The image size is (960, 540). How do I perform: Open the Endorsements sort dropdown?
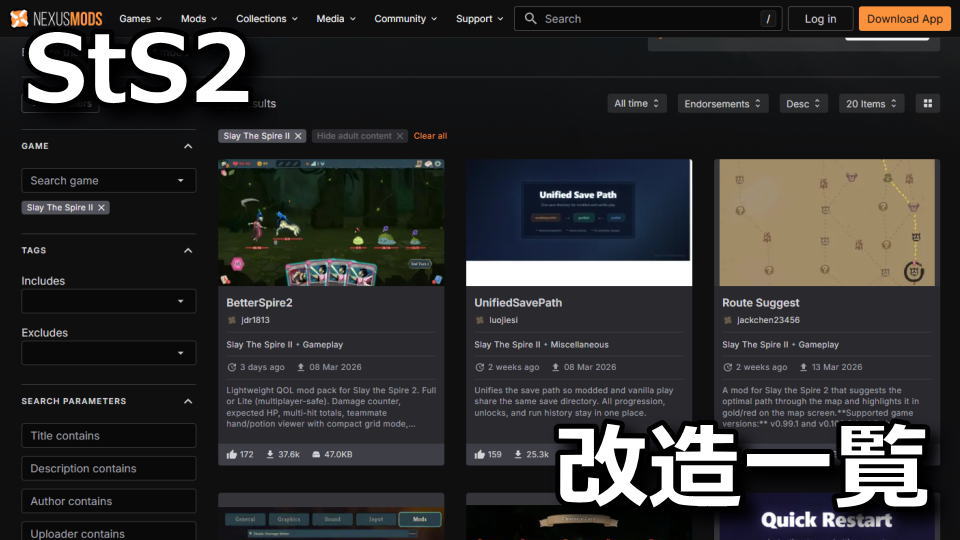(723, 104)
